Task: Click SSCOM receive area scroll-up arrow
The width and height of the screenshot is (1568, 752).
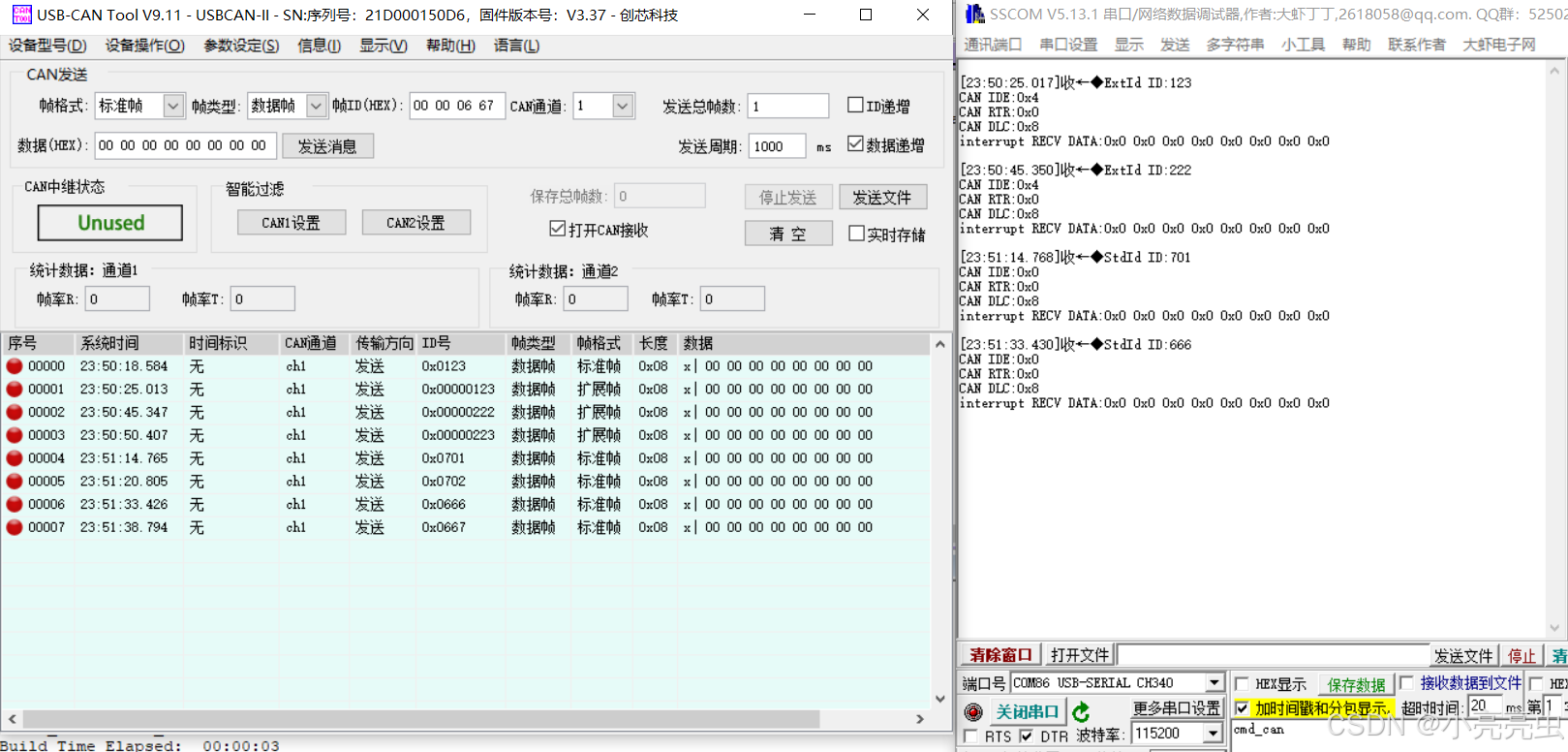Action: click(x=1556, y=71)
